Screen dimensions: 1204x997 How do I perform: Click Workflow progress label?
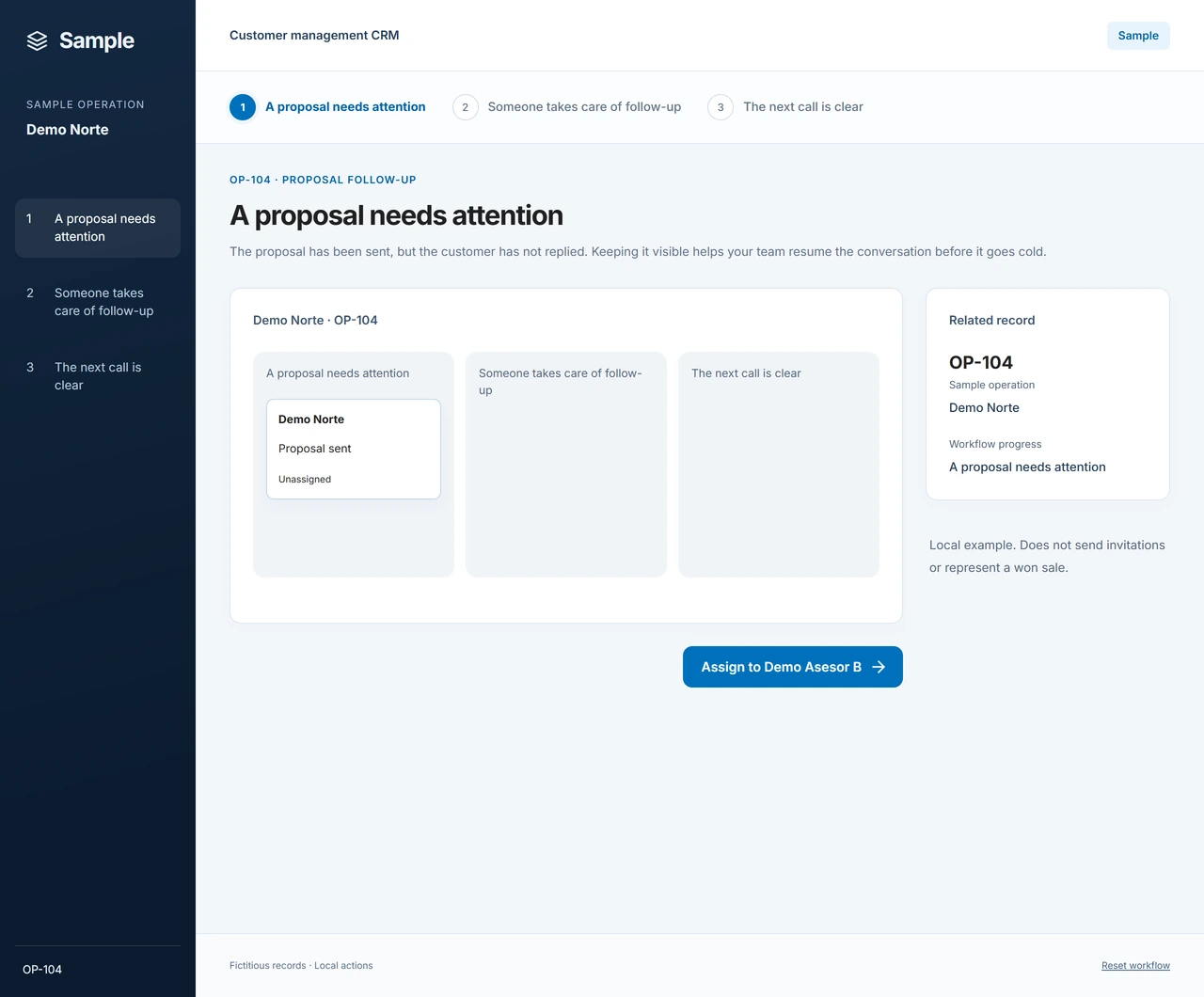tap(995, 444)
